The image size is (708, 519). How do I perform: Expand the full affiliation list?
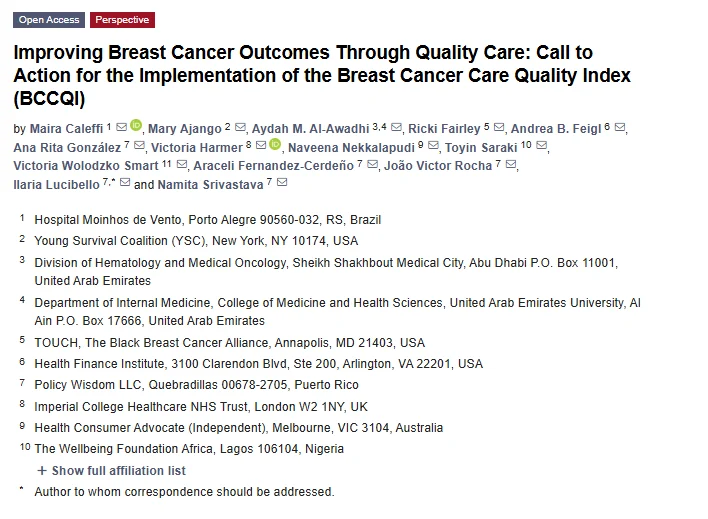point(118,471)
